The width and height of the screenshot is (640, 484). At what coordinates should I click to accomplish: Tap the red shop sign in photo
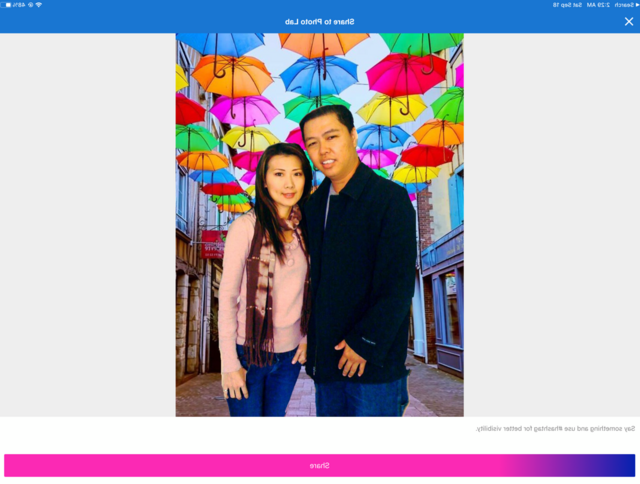[210, 243]
